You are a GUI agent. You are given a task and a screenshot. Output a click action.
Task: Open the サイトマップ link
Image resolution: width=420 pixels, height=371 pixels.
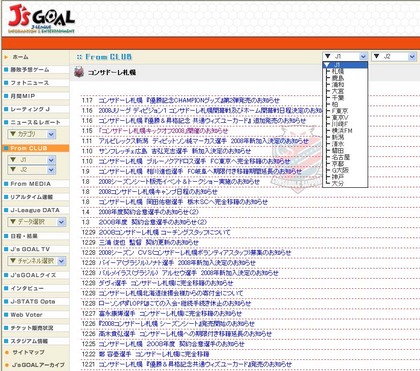click(28, 352)
